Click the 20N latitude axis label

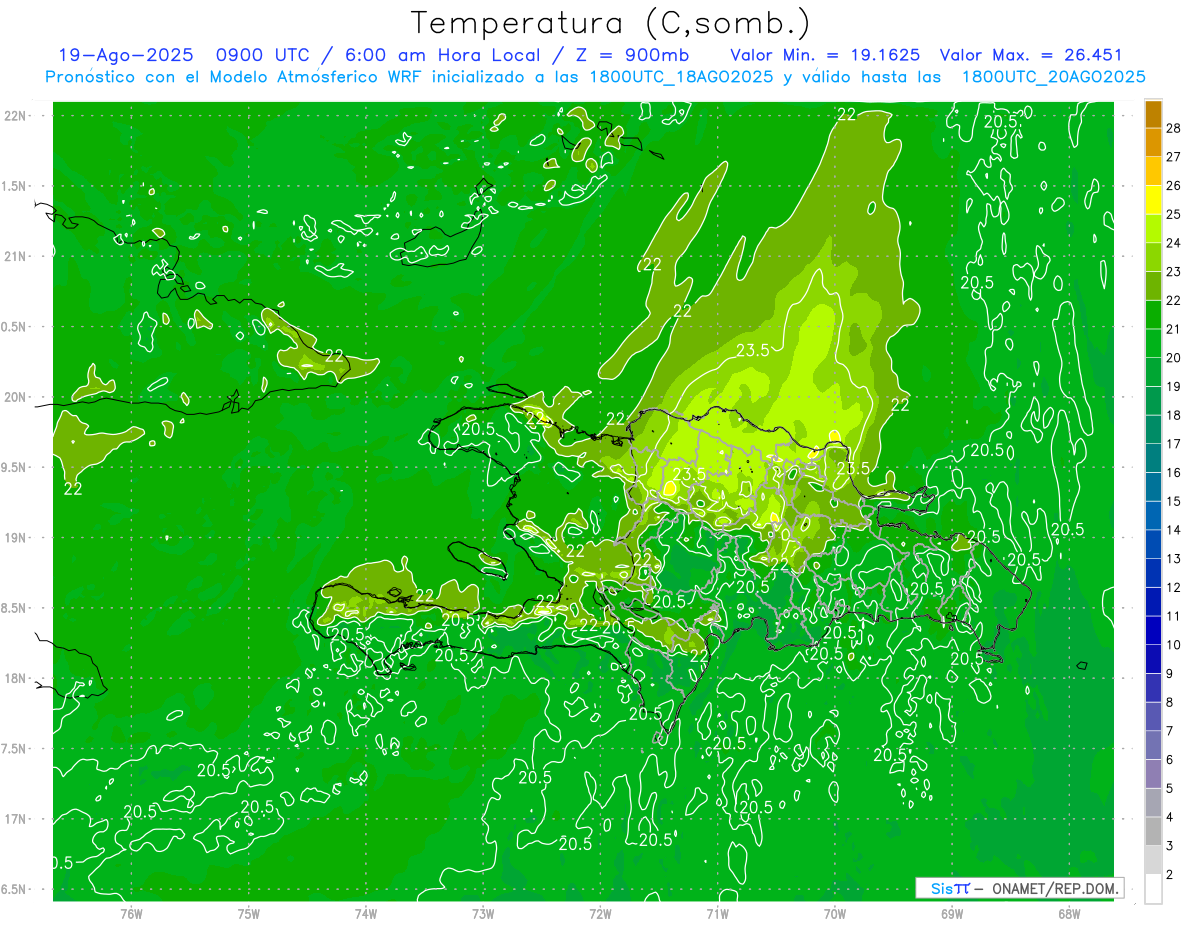(x=15, y=397)
